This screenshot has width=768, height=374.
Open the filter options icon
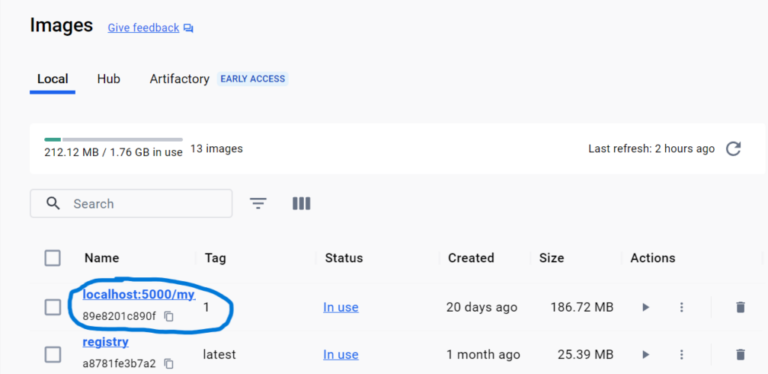258,203
